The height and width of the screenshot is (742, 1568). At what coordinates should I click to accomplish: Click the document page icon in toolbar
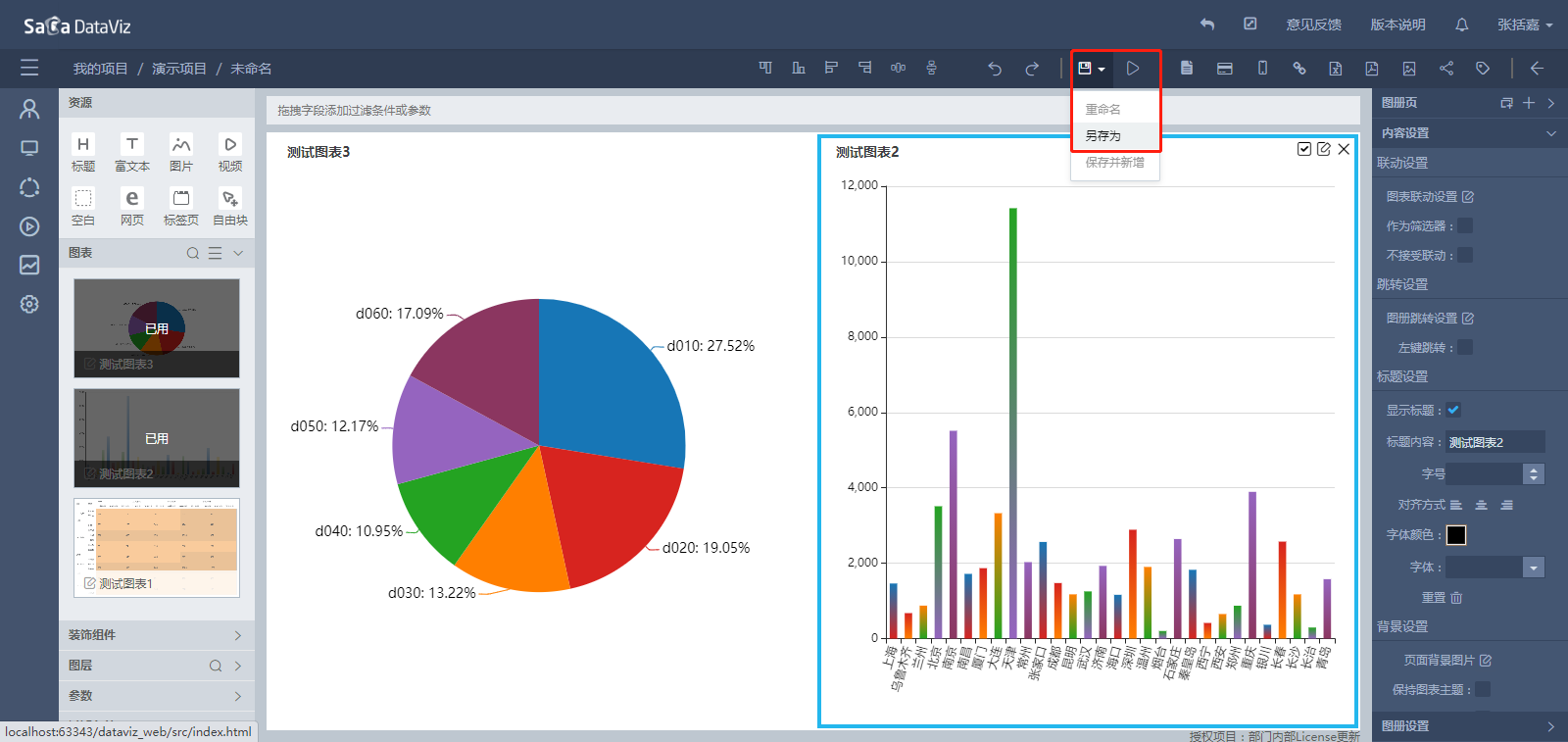pos(1187,68)
